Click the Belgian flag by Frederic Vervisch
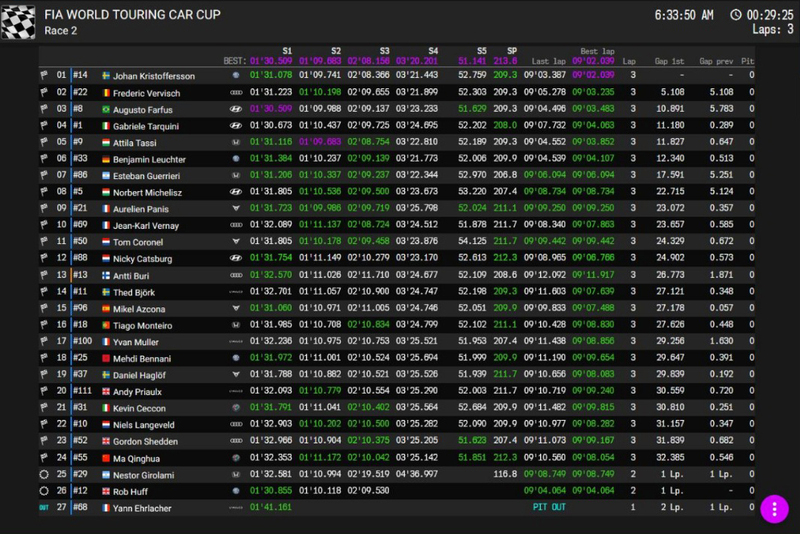This screenshot has height=534, width=800. pyautogui.click(x=106, y=93)
